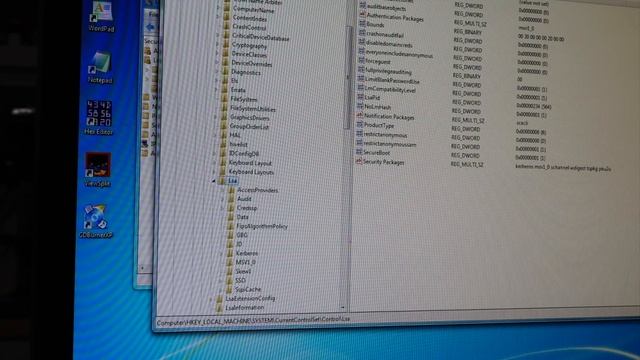Click the registry path in status bar
The width and height of the screenshot is (640, 360).
(x=253, y=321)
